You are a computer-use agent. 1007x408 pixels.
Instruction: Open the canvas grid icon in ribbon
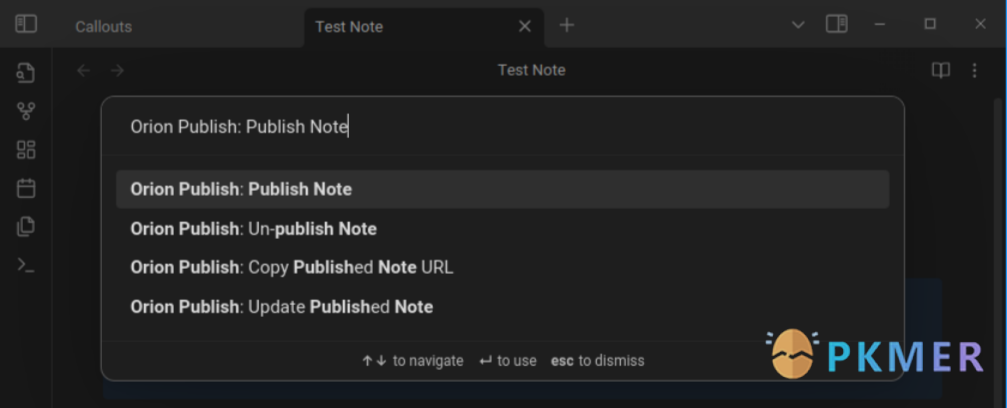click(x=26, y=150)
